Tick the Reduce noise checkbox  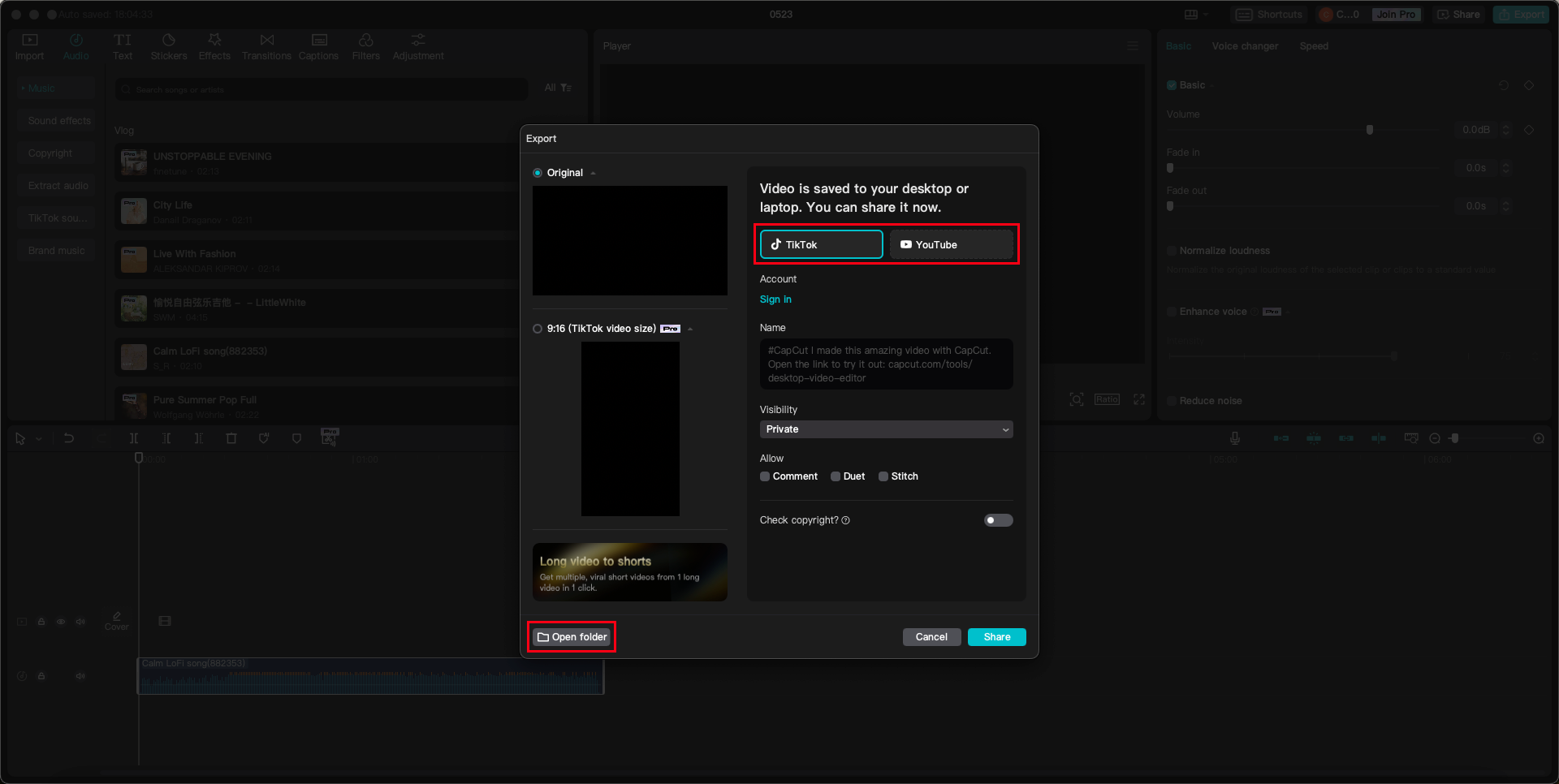pos(1172,401)
